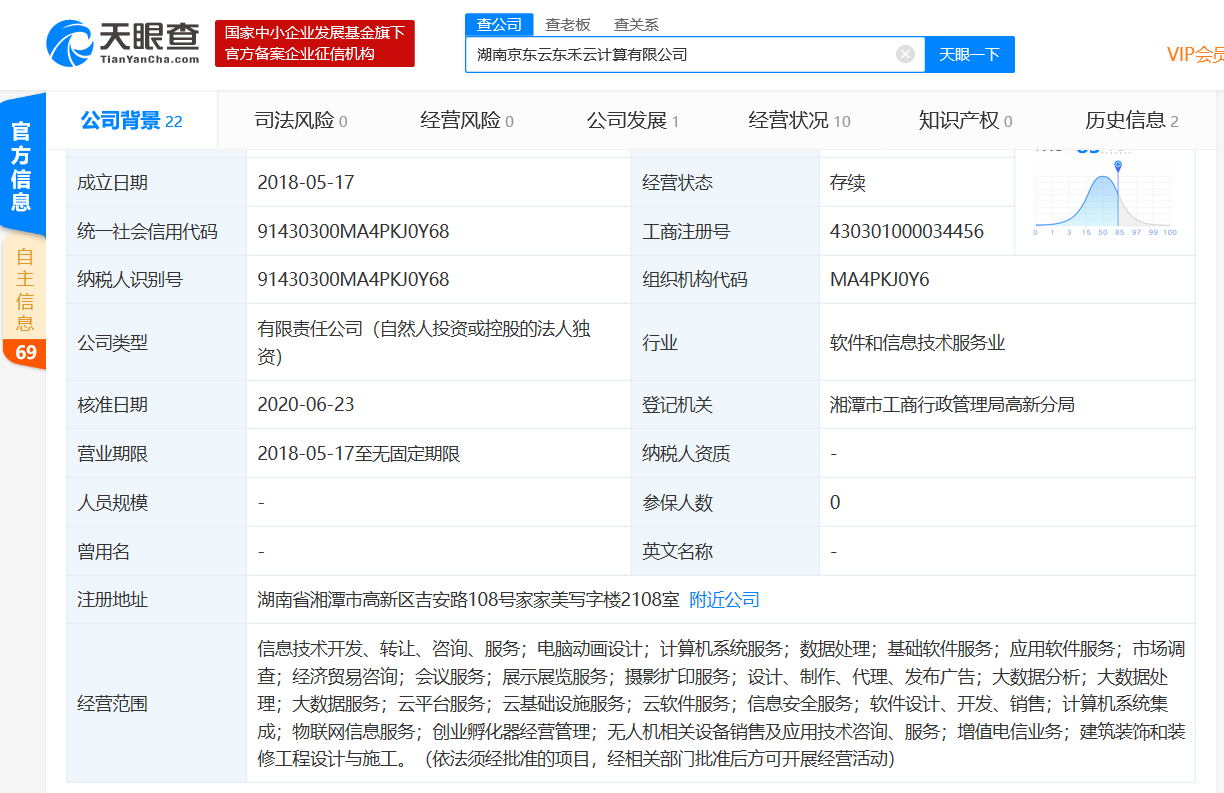Open the 知识产权 tab
This screenshot has width=1224, height=793.
click(965, 121)
